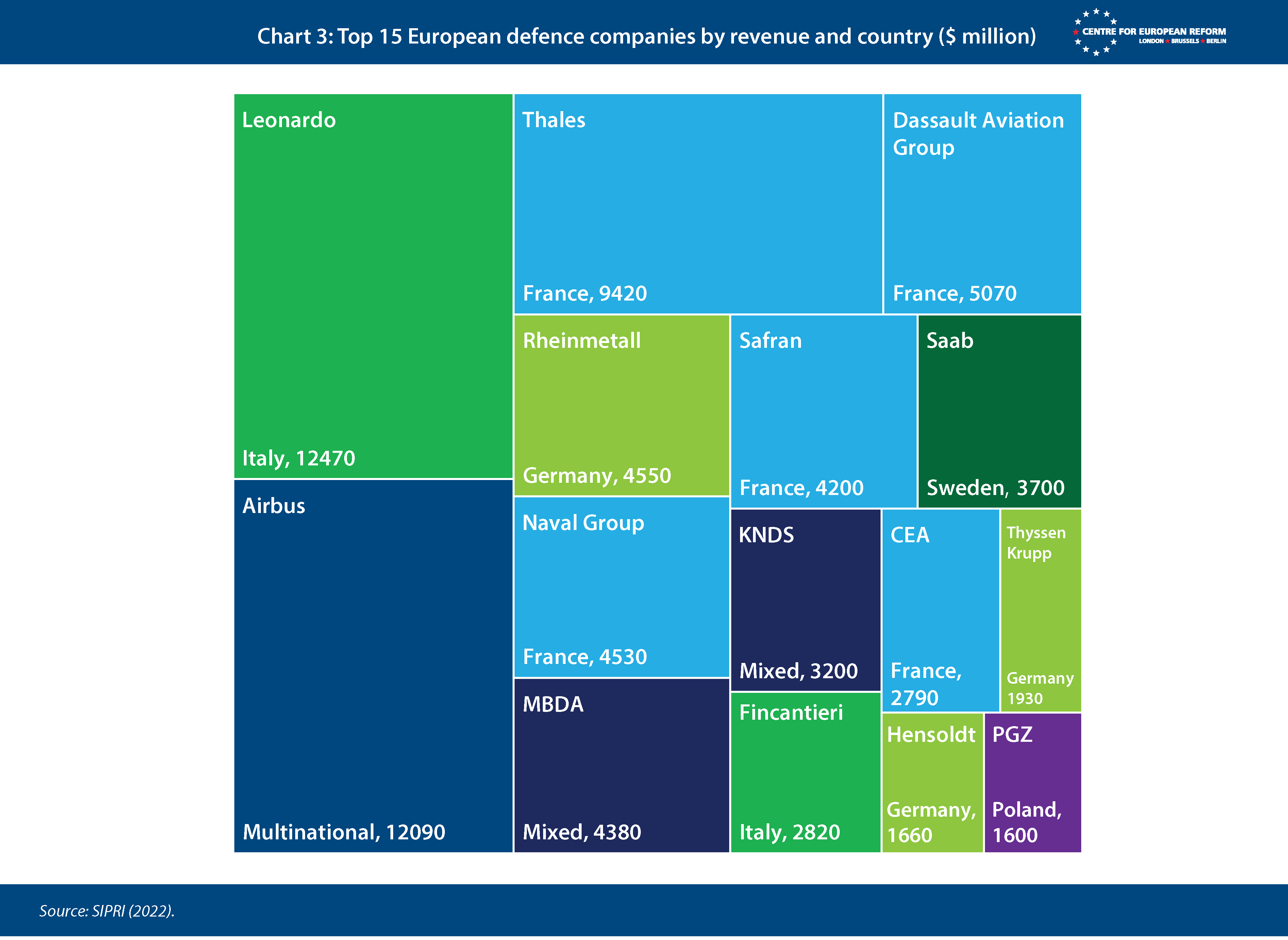Click 'France, 4530' value label
1288x940 pixels.
(585, 657)
